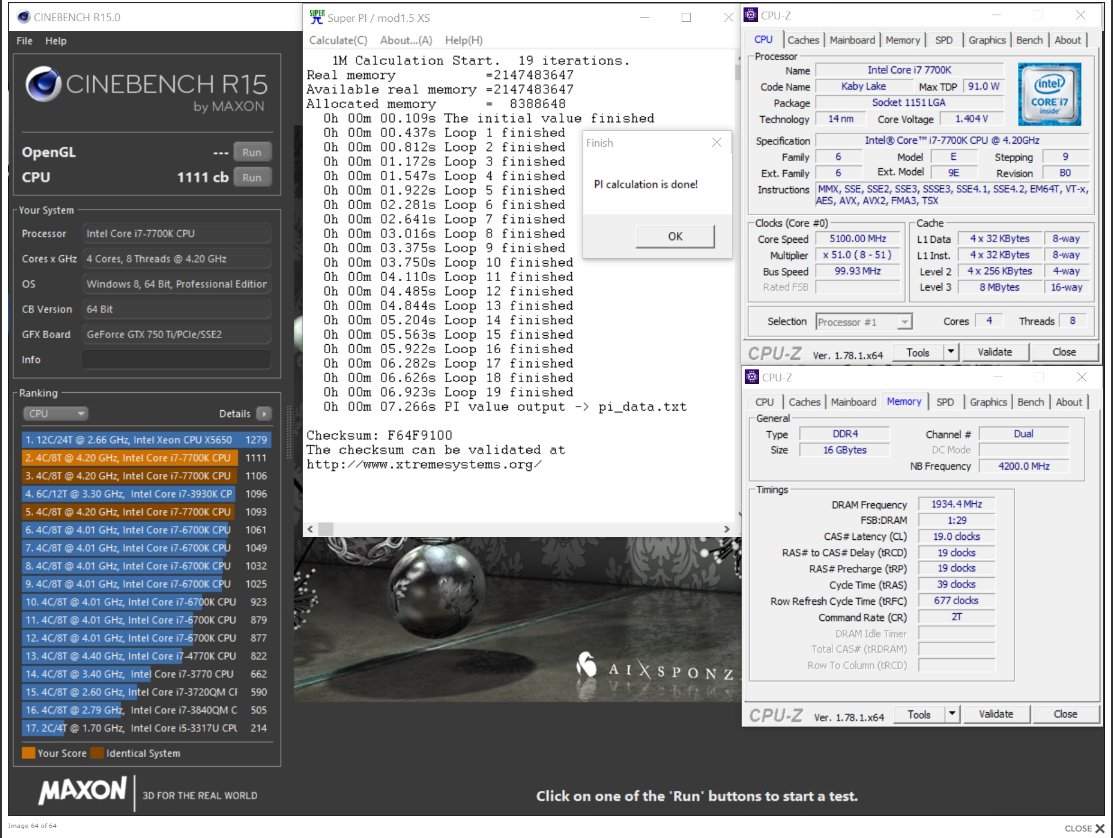Select Bench tab in lower CPU-Z window
Screen dimensions: 1113x838
pos(1031,402)
